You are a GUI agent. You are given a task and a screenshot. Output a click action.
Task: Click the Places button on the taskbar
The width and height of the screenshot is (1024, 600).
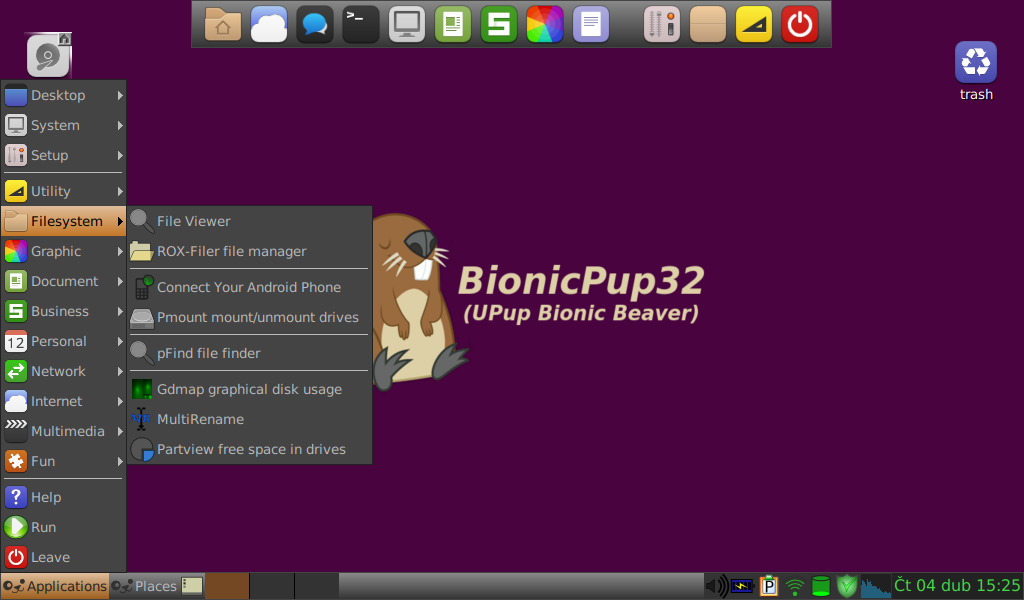pyautogui.click(x=155, y=586)
